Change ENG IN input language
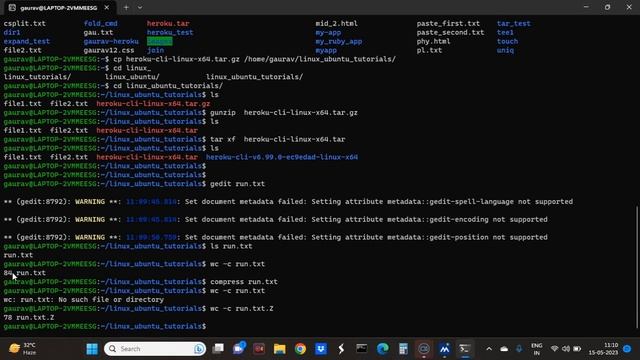 tap(537, 349)
